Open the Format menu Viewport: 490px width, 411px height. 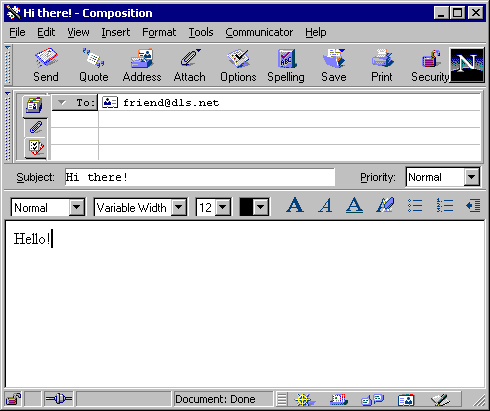pos(159,32)
